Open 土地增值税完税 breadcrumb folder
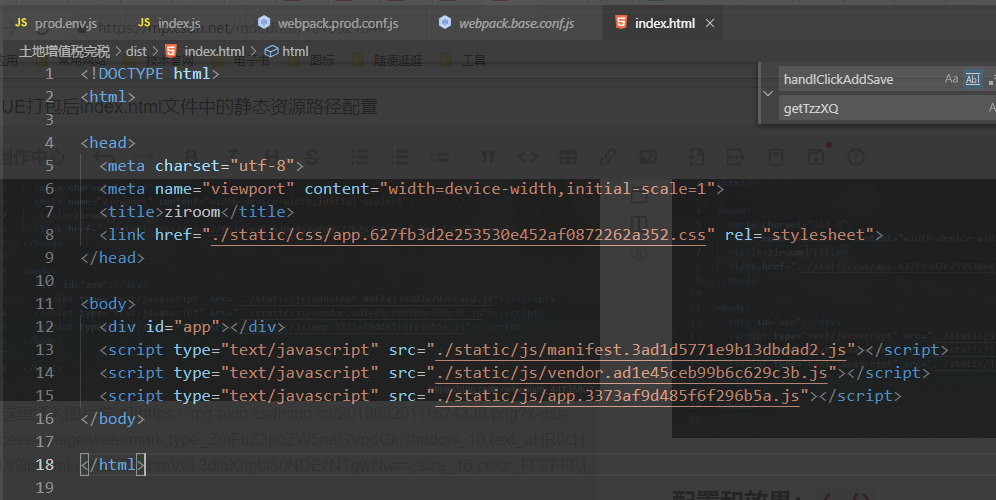Viewport: 996px width, 500px height. (x=64, y=51)
